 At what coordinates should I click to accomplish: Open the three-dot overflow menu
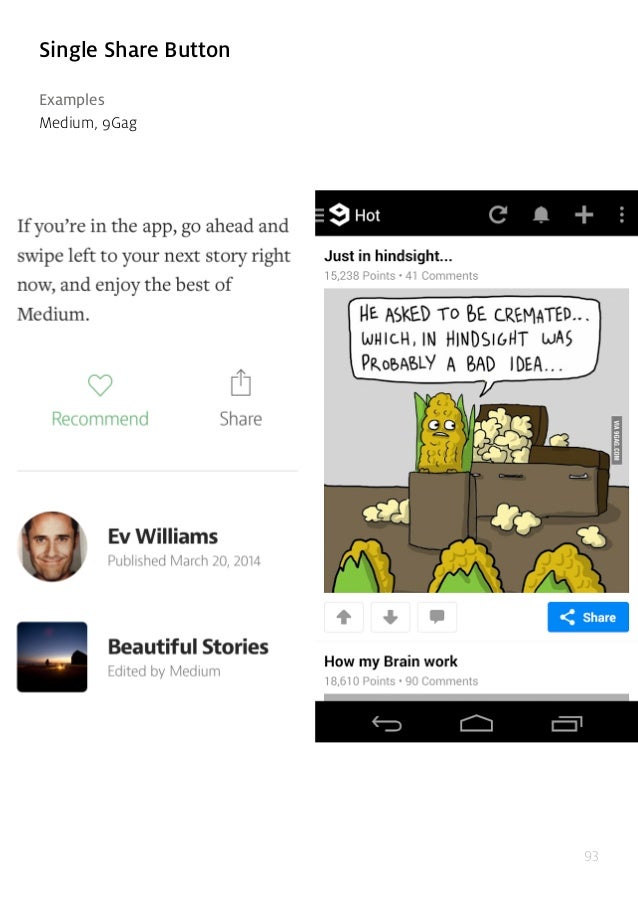tap(622, 215)
